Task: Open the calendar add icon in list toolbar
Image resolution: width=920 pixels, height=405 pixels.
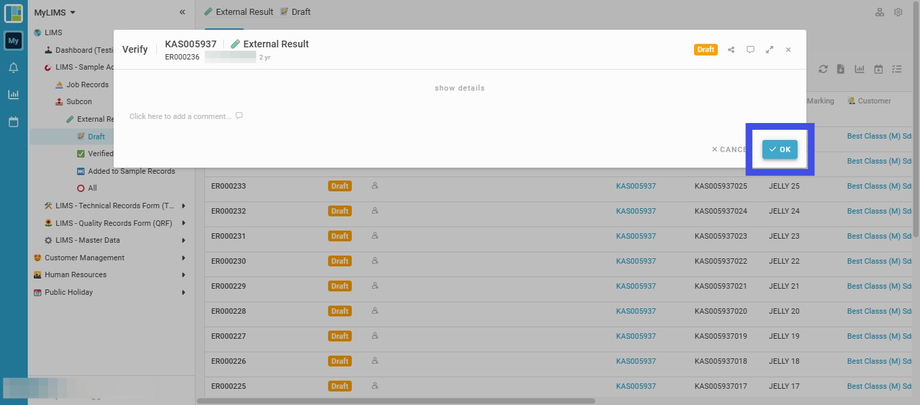Action: (878, 69)
